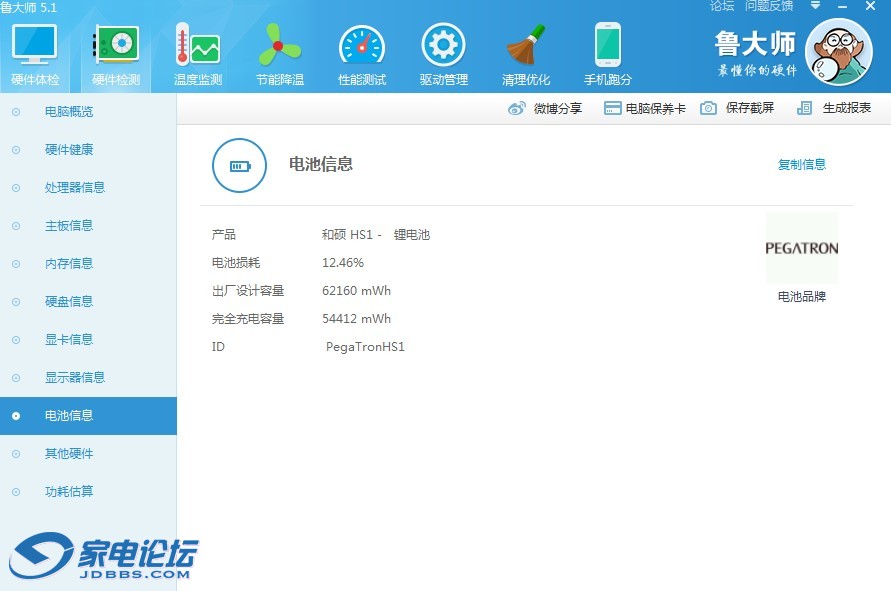
Task: Close the 鲁大师 window
Action: coord(871,6)
